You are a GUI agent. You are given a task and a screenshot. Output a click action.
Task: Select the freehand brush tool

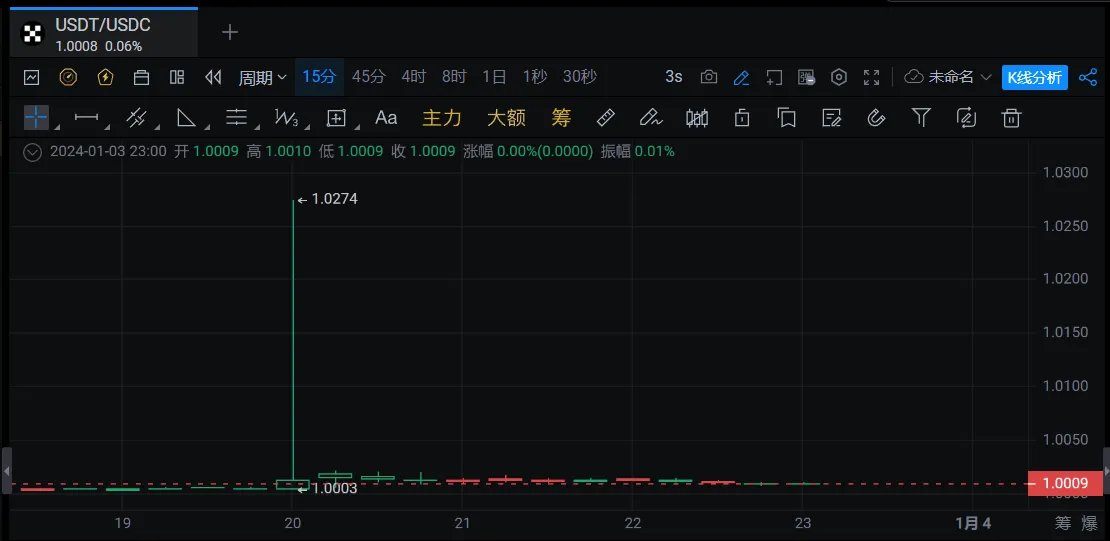pos(651,118)
